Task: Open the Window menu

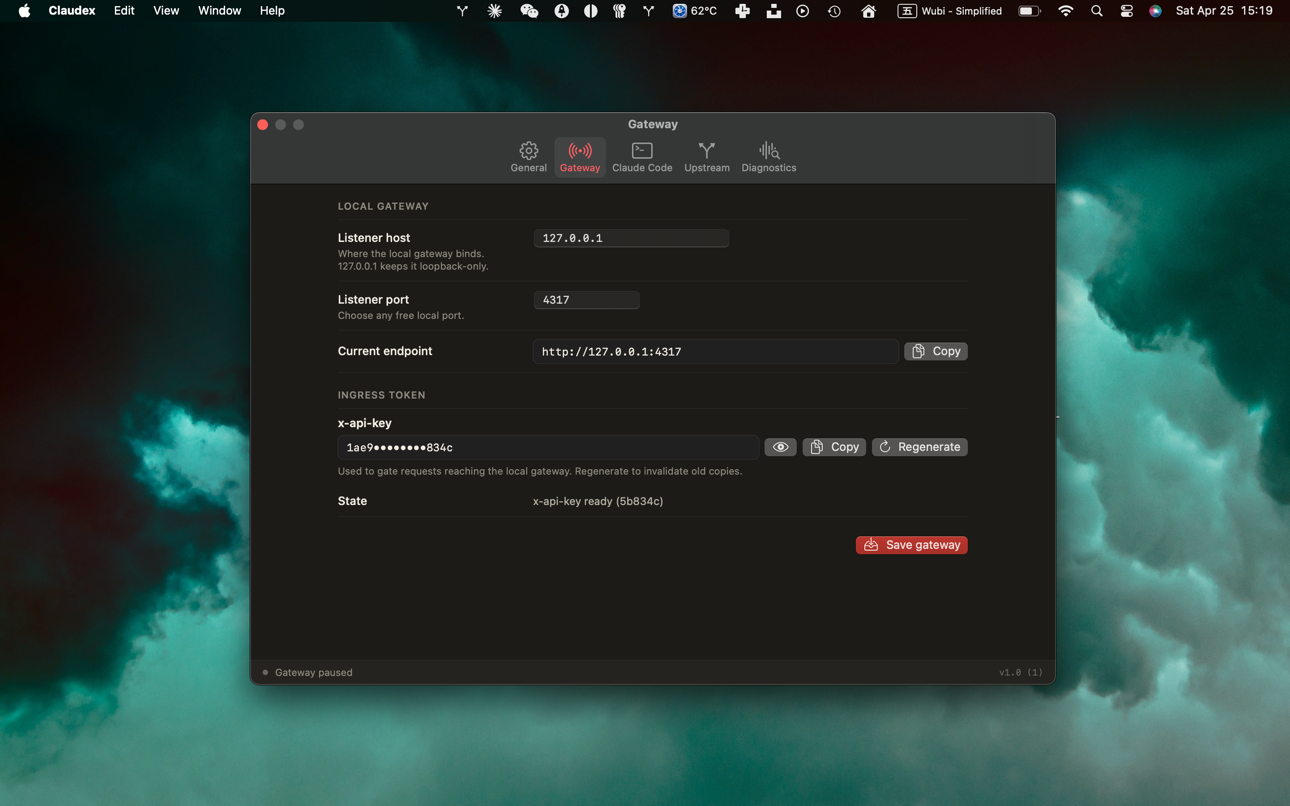Action: (x=219, y=11)
